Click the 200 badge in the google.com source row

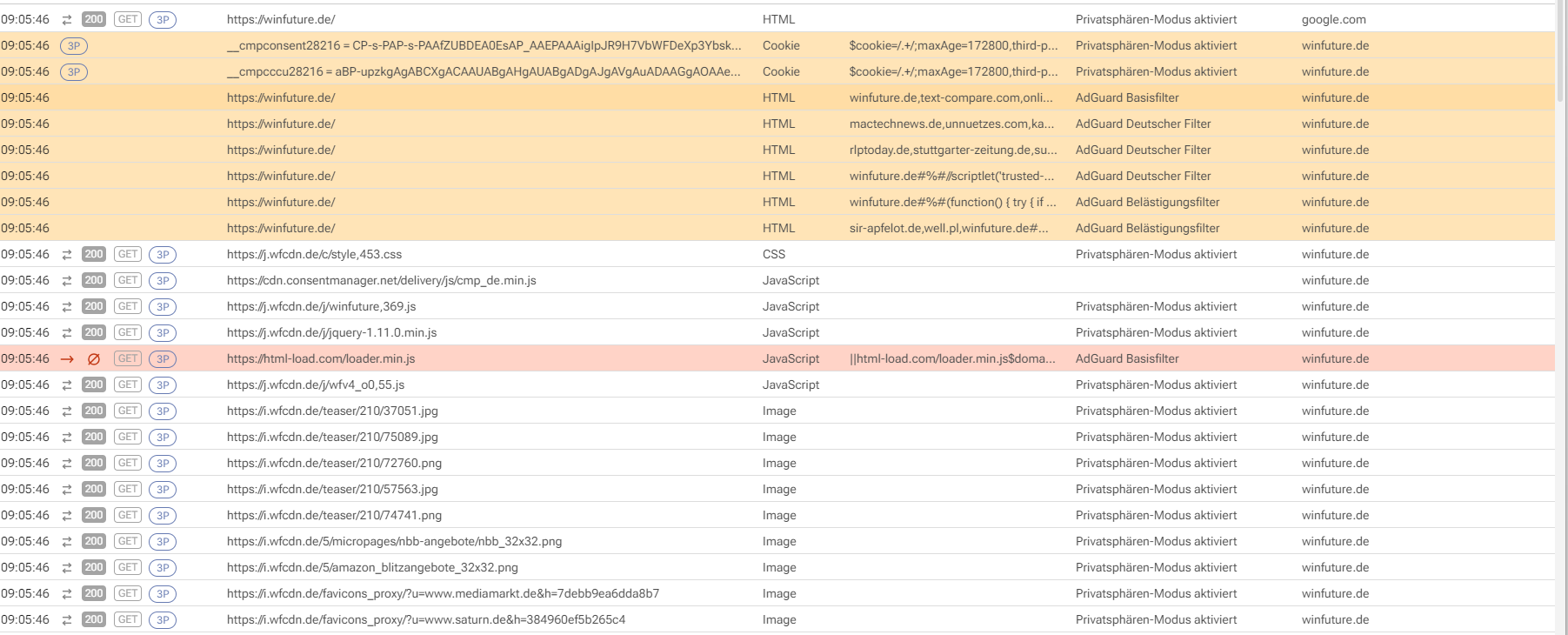point(94,19)
